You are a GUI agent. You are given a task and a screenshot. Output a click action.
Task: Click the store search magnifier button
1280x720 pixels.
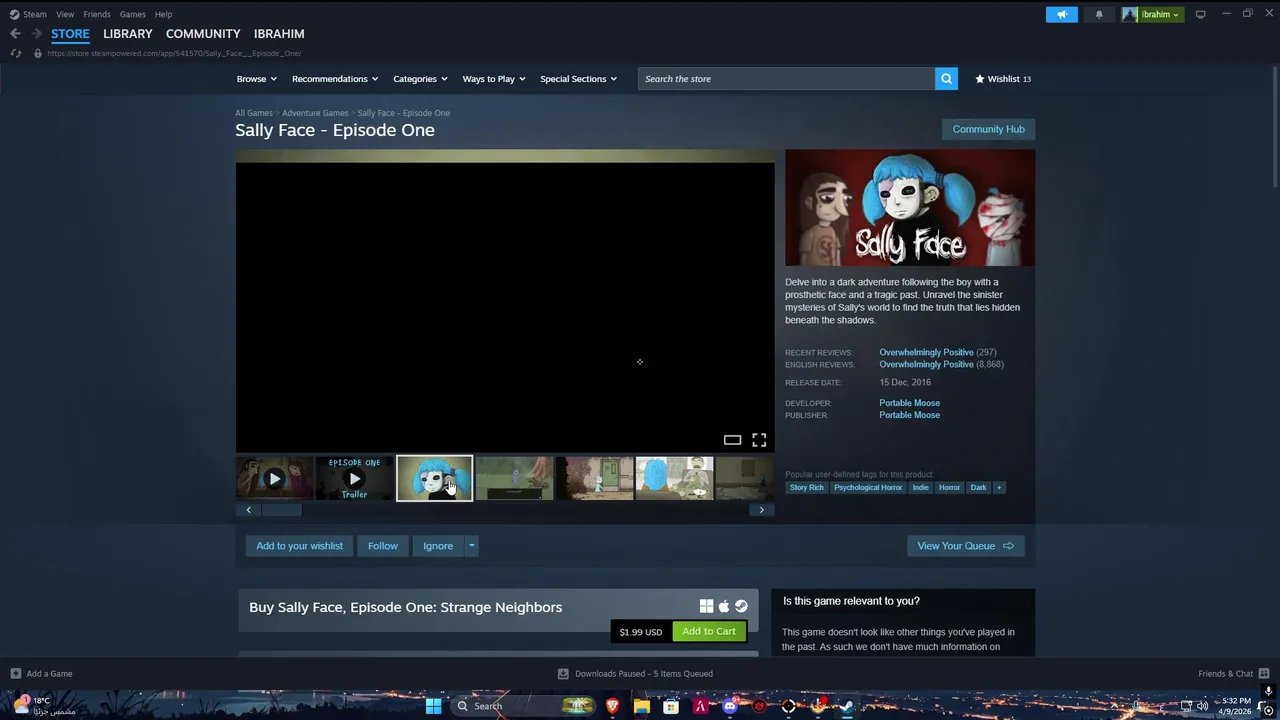point(946,79)
